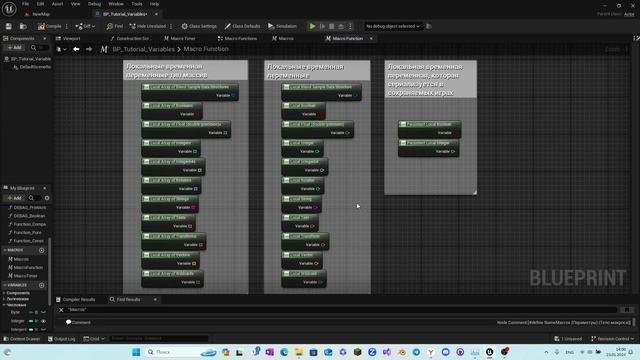Open My Blueprint settings gear
640x360 pixels.
point(47,198)
